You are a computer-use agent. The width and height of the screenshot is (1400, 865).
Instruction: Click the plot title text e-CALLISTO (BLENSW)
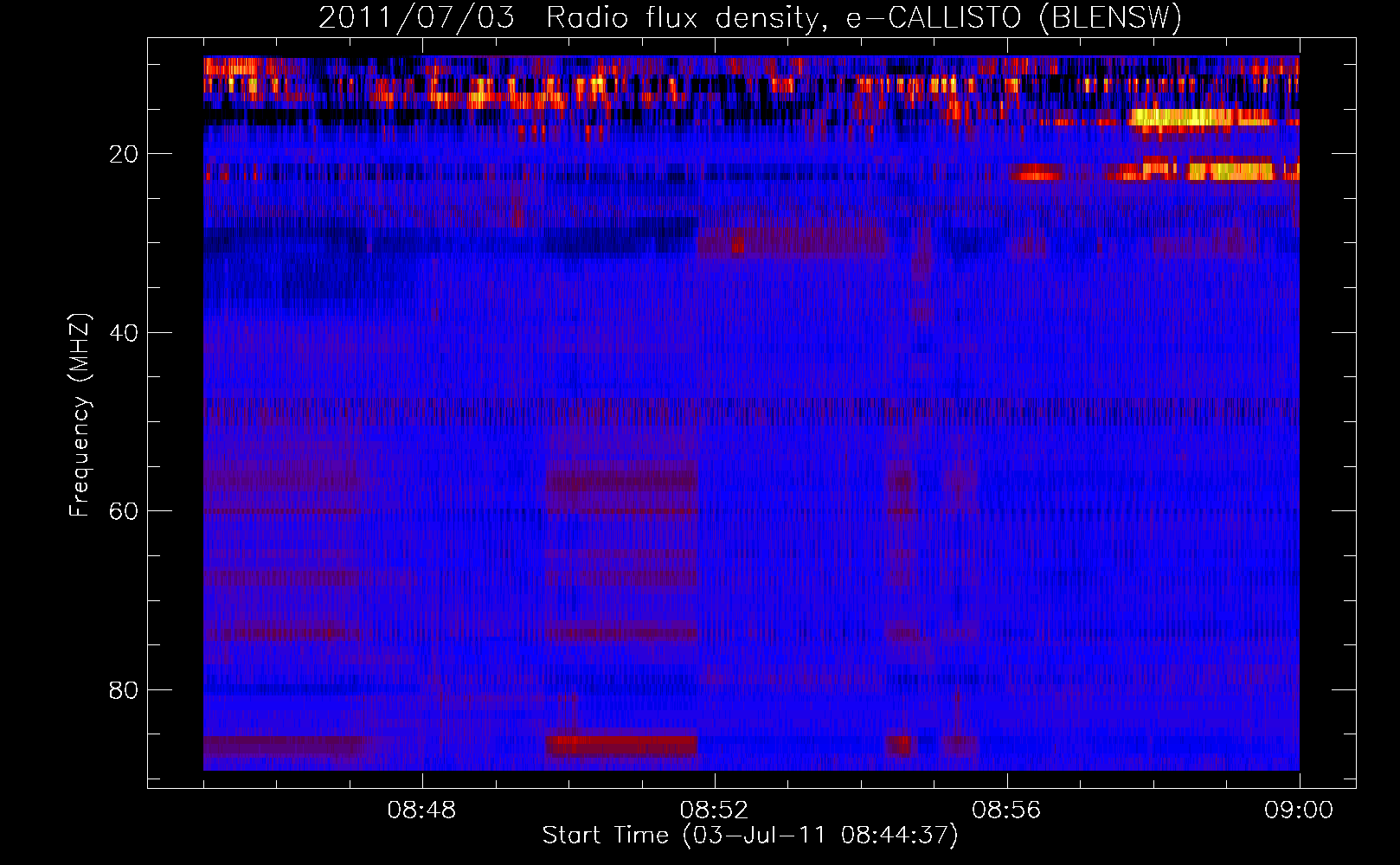(1014, 18)
